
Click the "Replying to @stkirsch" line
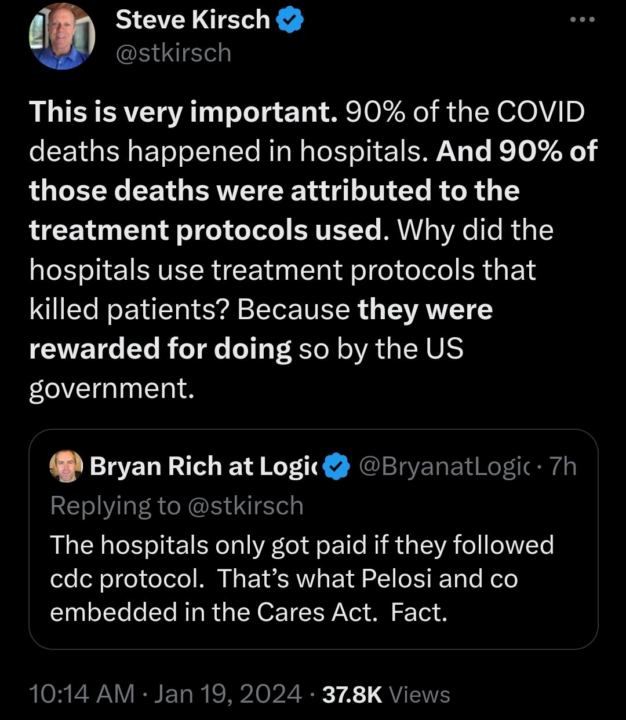point(176,505)
